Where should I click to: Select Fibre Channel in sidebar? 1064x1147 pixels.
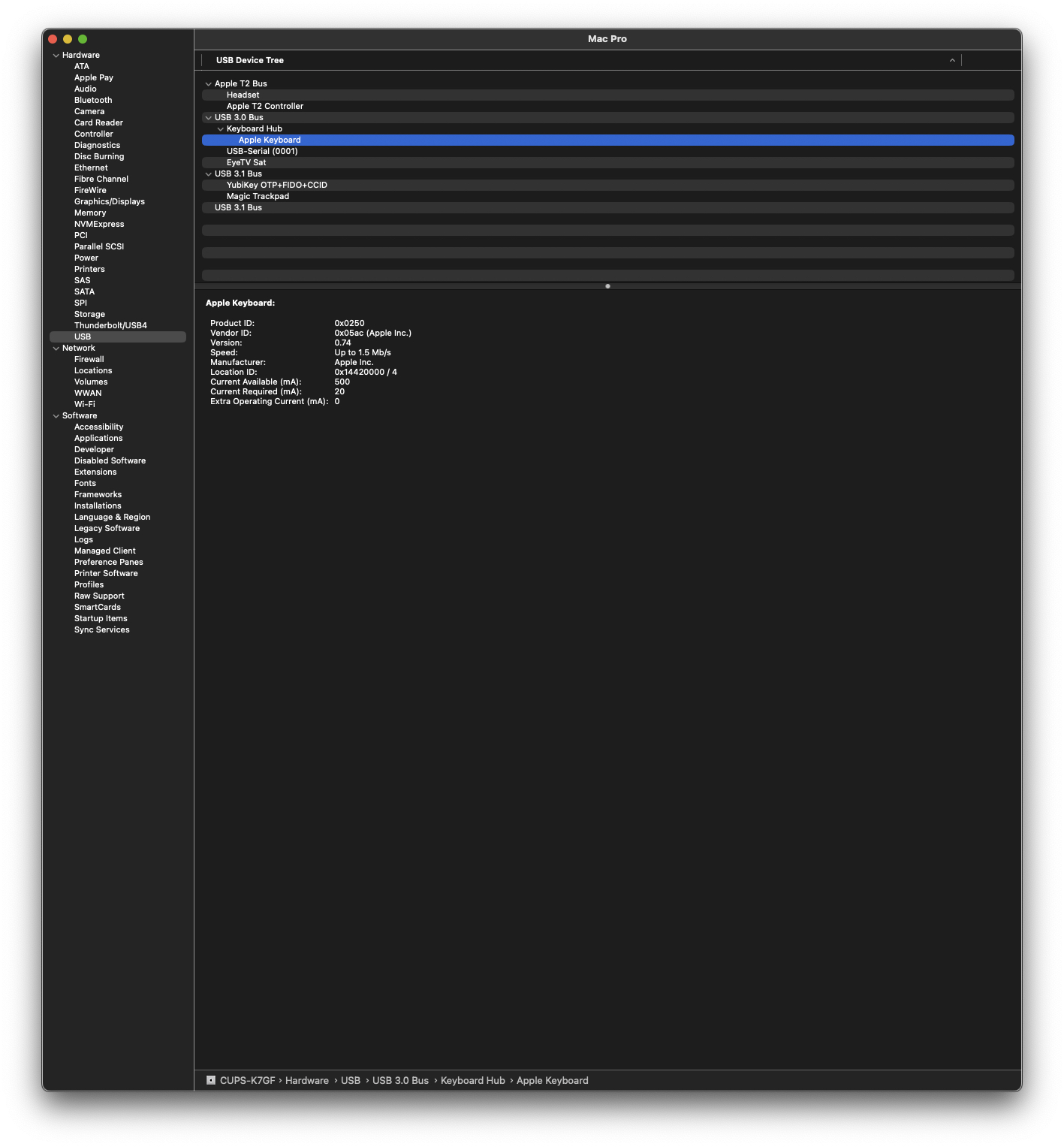coord(101,180)
